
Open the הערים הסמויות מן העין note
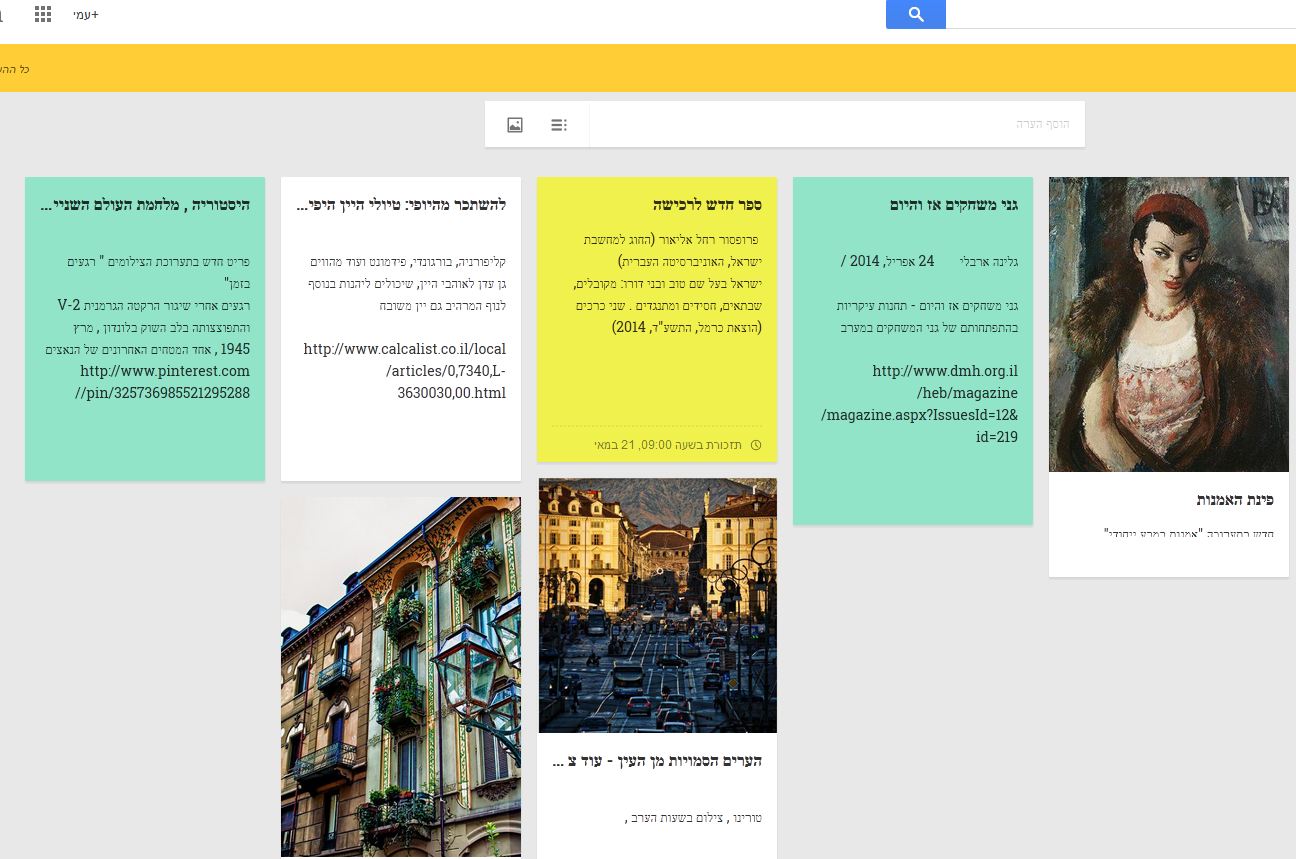(x=657, y=761)
